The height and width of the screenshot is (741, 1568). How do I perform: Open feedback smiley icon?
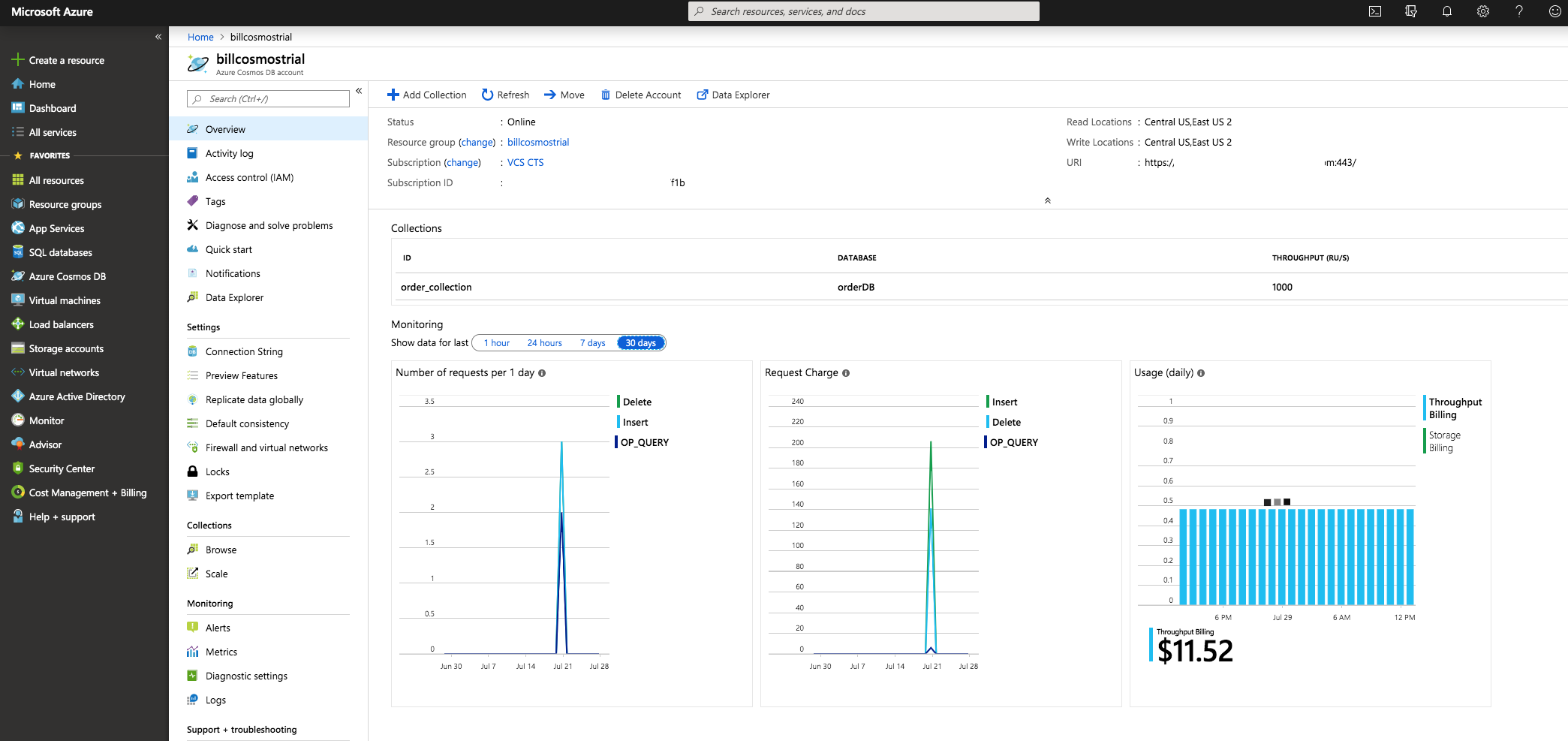tap(1554, 11)
